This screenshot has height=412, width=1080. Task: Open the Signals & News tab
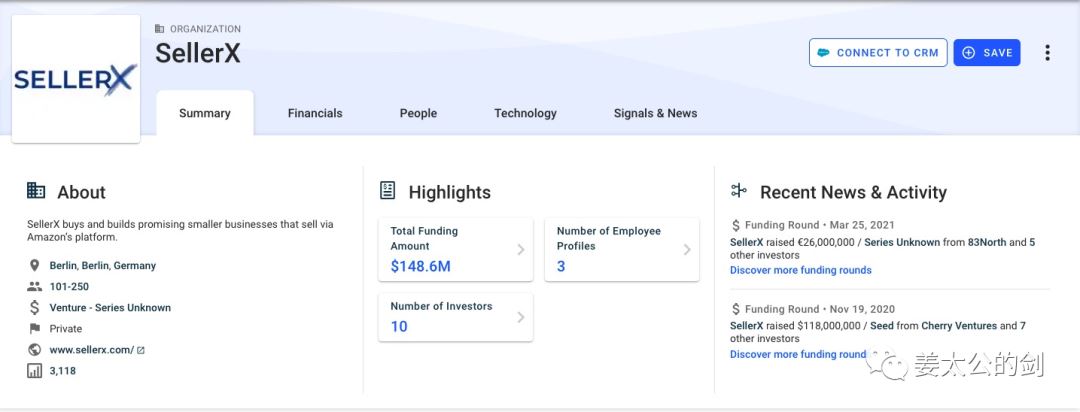[655, 114]
